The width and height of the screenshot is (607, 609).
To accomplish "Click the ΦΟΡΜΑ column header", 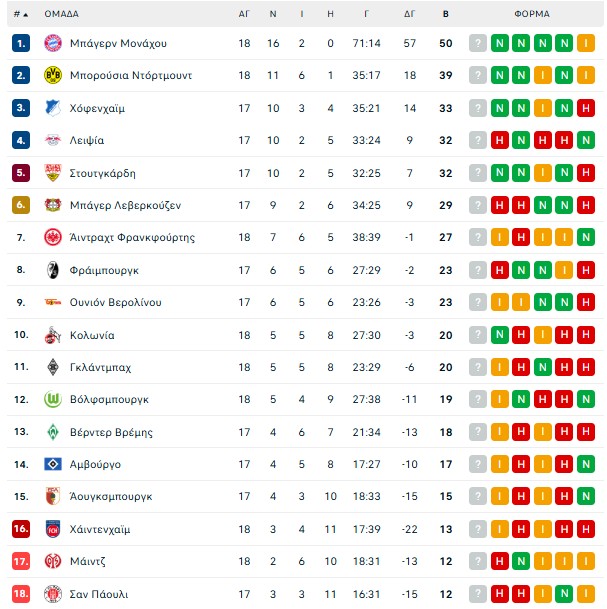I will [531, 14].
